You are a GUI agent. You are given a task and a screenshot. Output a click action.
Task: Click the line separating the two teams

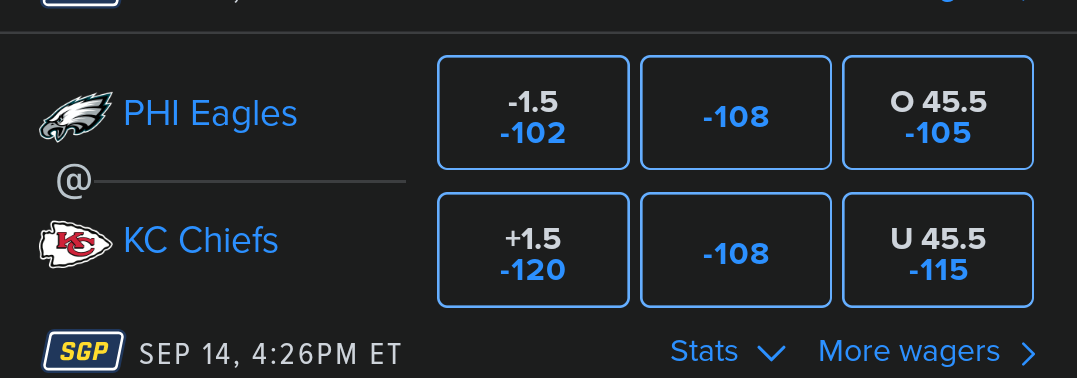[x=249, y=181]
